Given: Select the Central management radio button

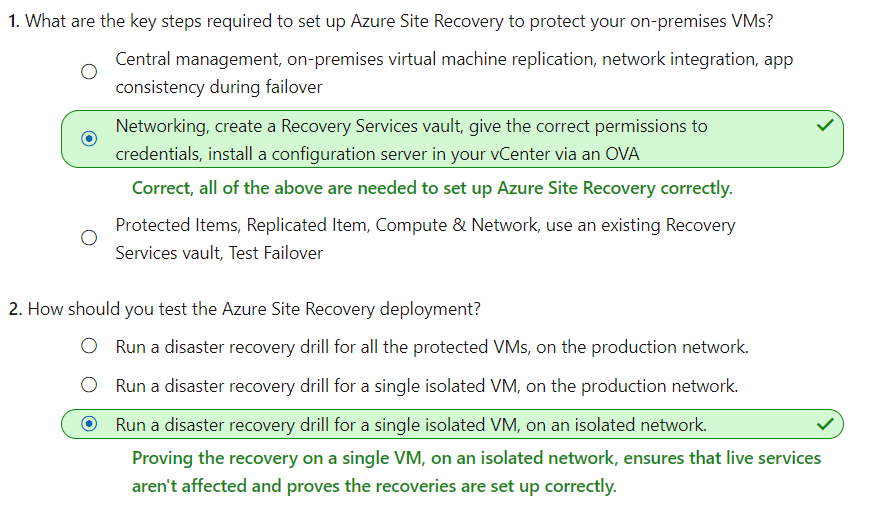Looking at the screenshot, I should click(89, 72).
